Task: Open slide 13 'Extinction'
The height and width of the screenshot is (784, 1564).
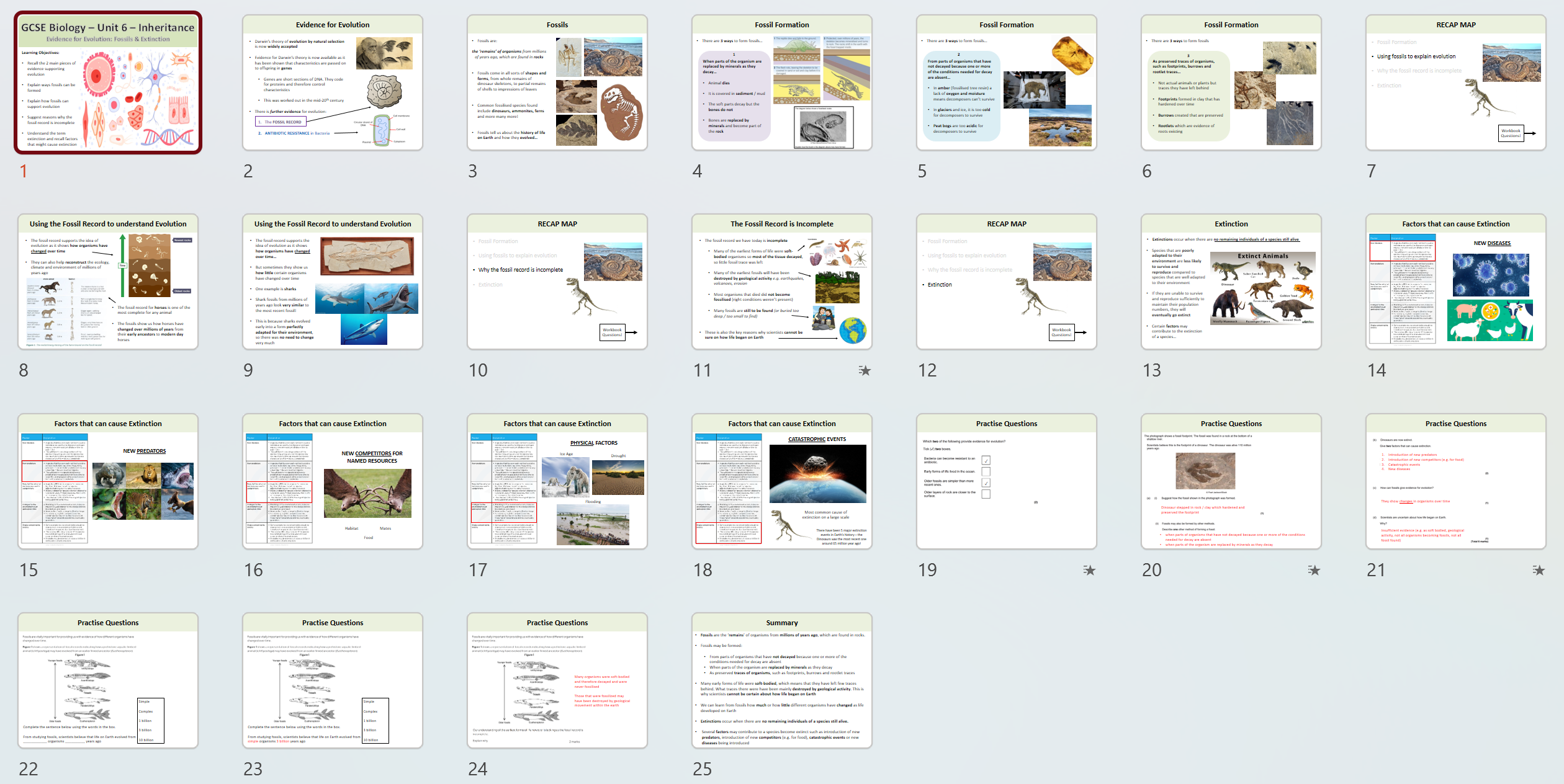Action: click(1231, 282)
